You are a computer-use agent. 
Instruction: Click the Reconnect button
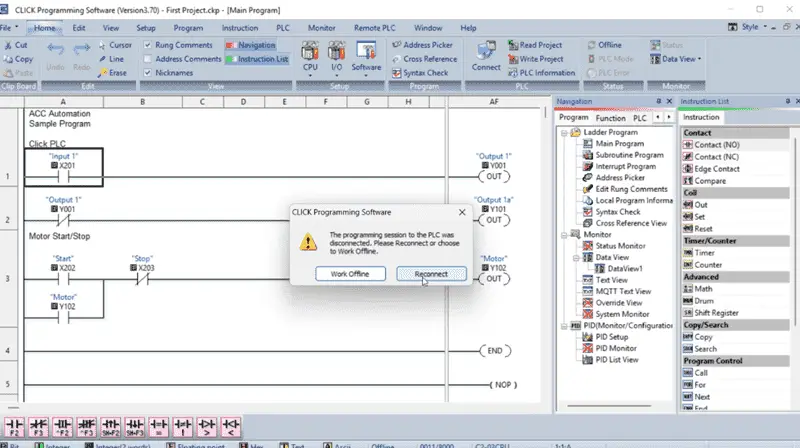[x=431, y=274]
